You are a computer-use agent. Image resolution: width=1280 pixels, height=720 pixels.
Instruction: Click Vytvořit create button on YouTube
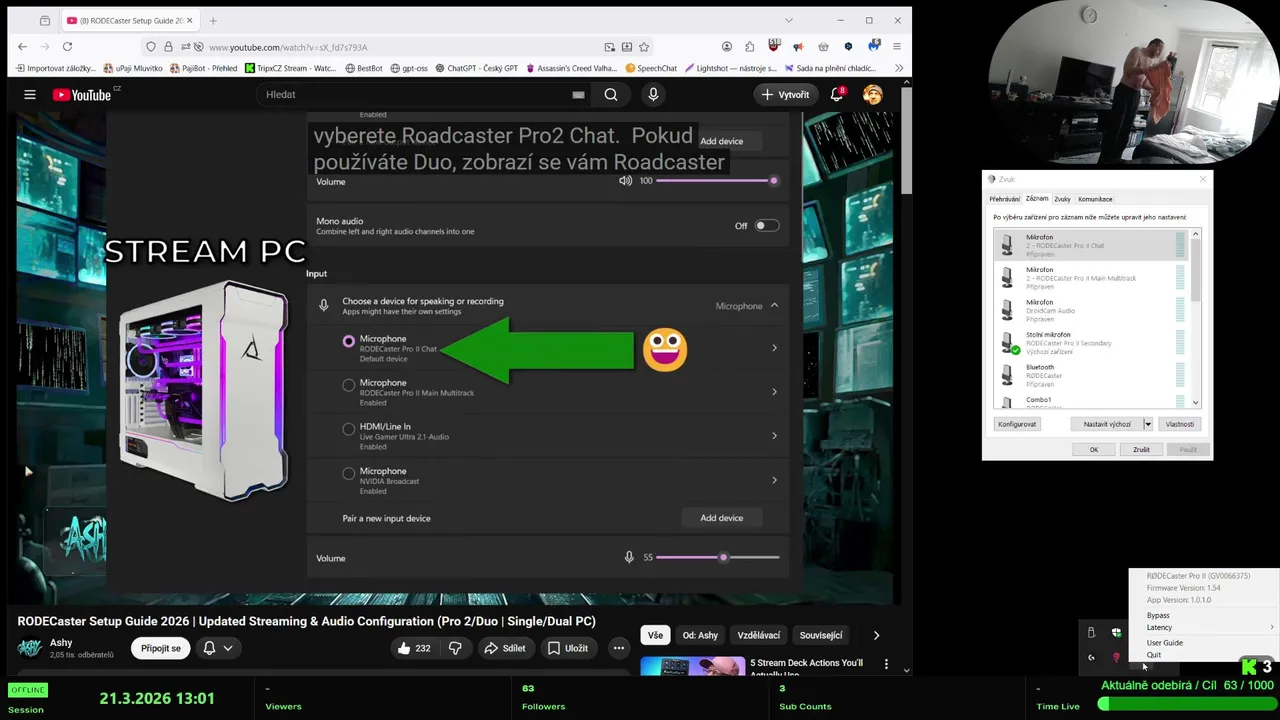point(785,94)
